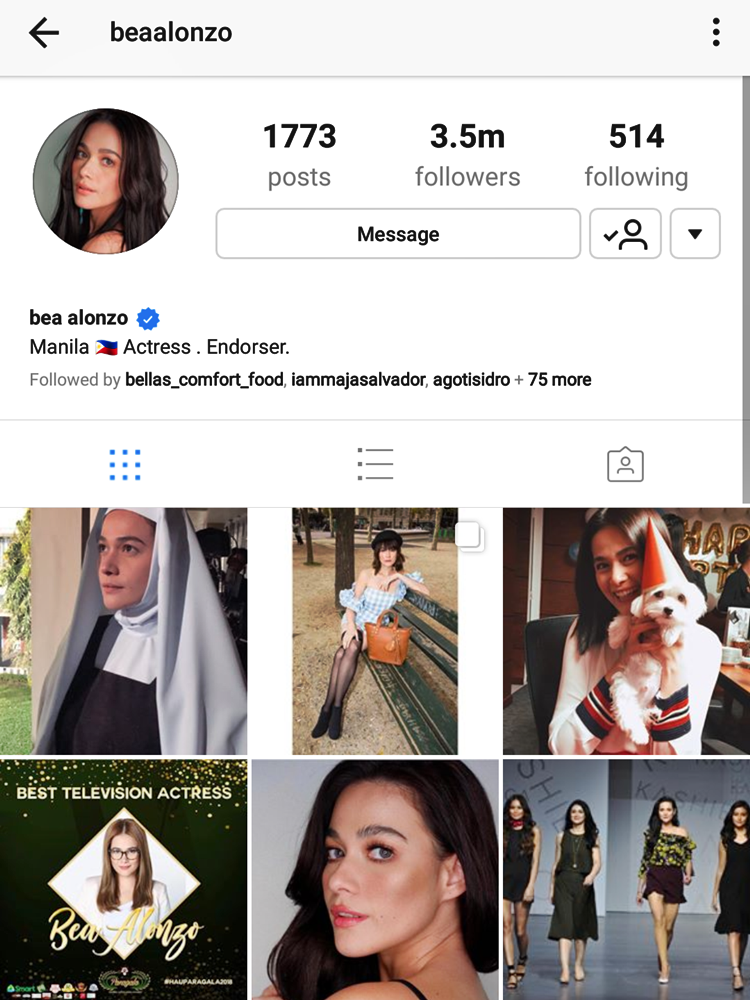Open the white dog party hat post
Viewport: 750px width, 1000px height.
626,631
